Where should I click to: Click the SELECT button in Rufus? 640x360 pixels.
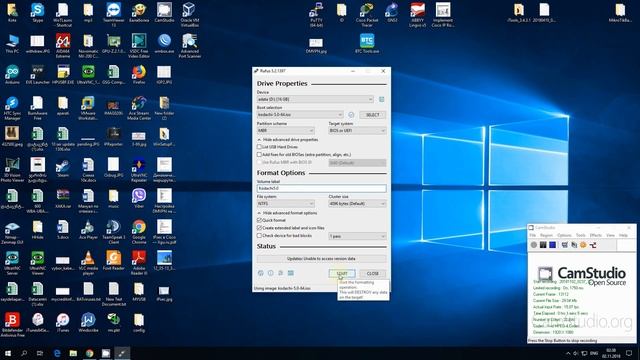(372, 115)
